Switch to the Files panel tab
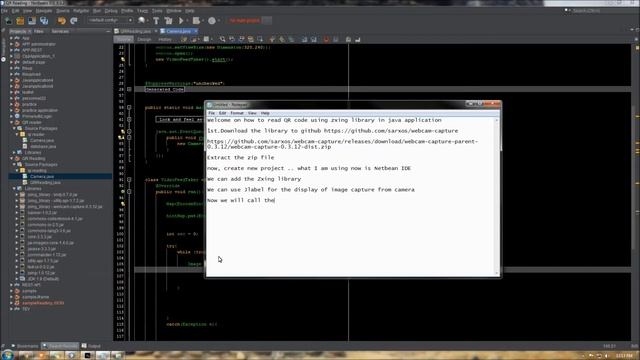Screen dimensions: 640x360 [x=39, y=31]
